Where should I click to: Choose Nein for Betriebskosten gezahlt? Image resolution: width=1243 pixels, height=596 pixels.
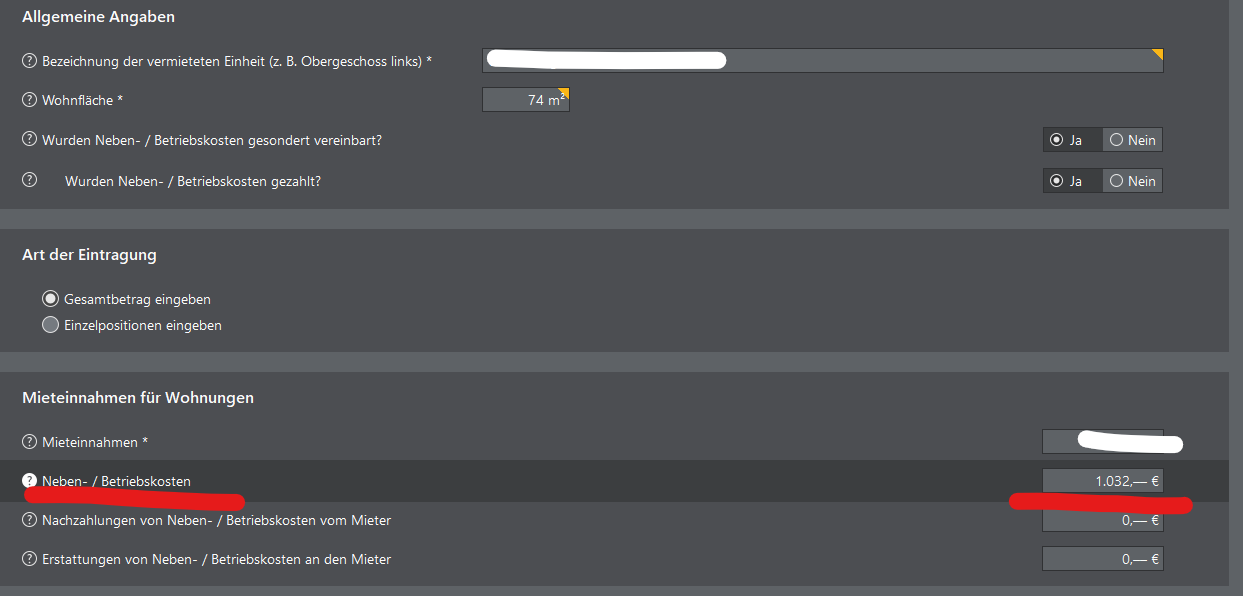(x=1133, y=181)
